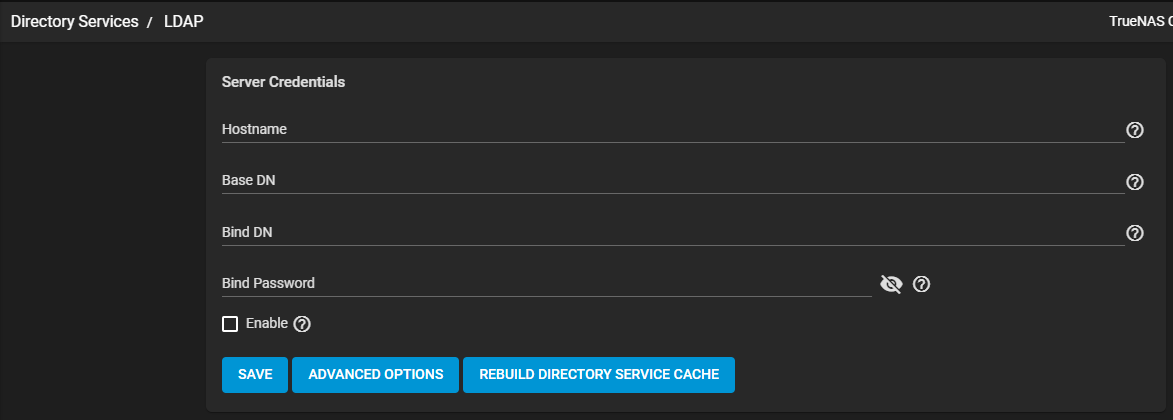Select the Bind DN text field
The width and height of the screenshot is (1173, 420).
[672, 233]
